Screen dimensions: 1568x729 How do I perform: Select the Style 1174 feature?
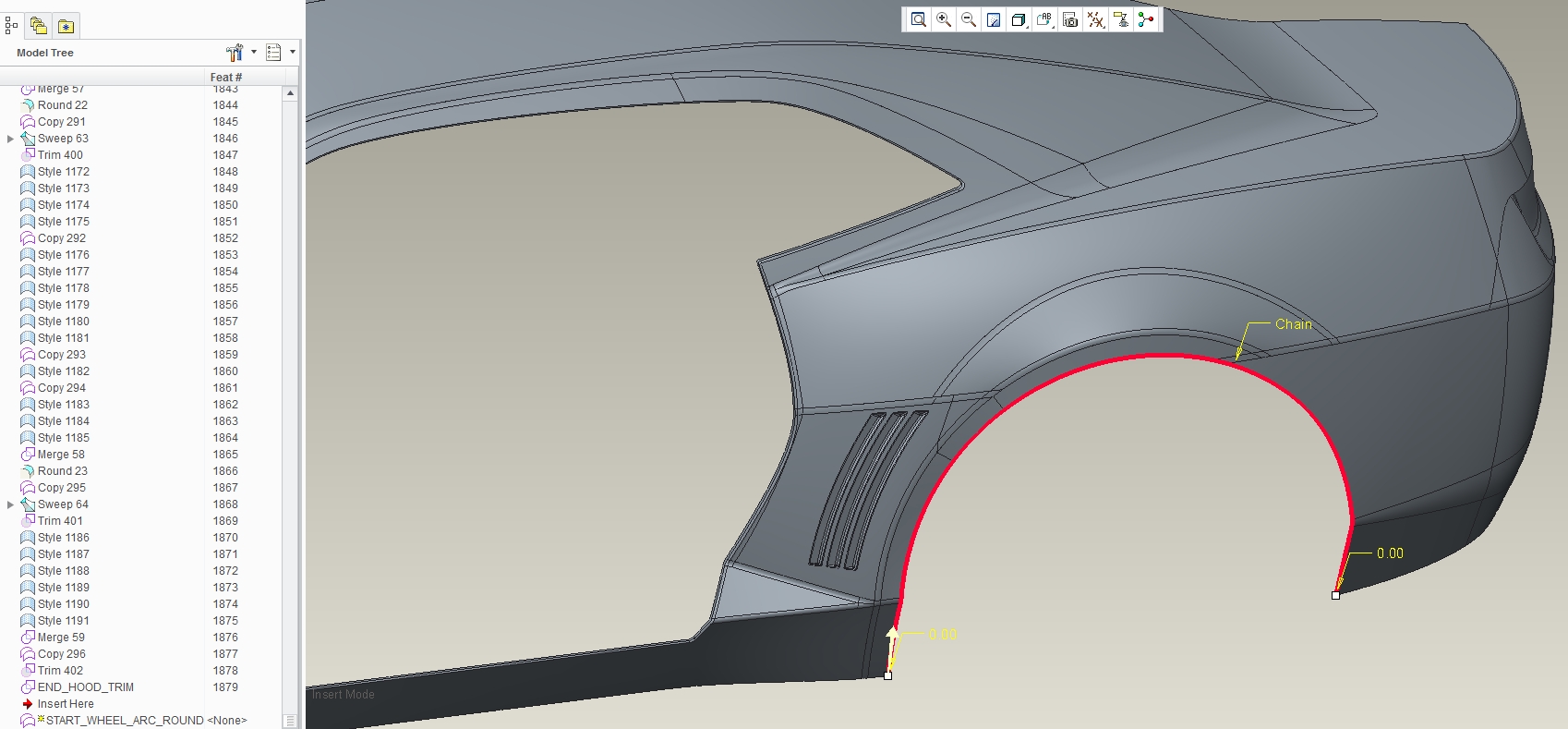[x=64, y=205]
